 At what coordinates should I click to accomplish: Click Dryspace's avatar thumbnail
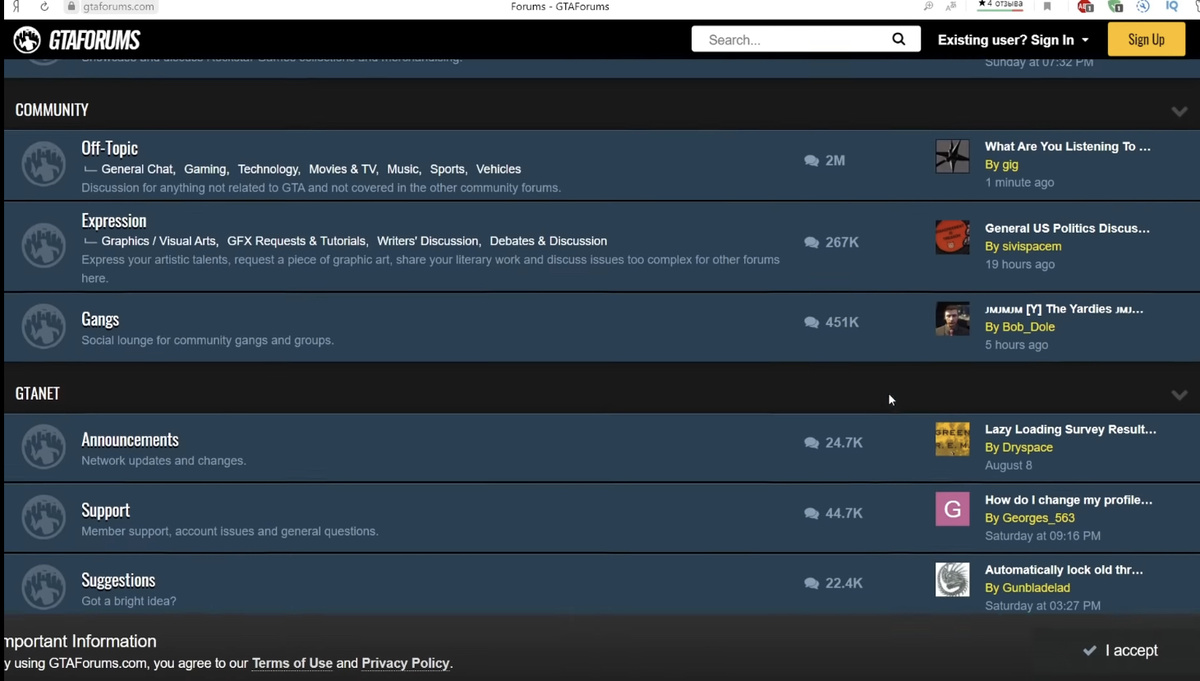tap(952, 439)
